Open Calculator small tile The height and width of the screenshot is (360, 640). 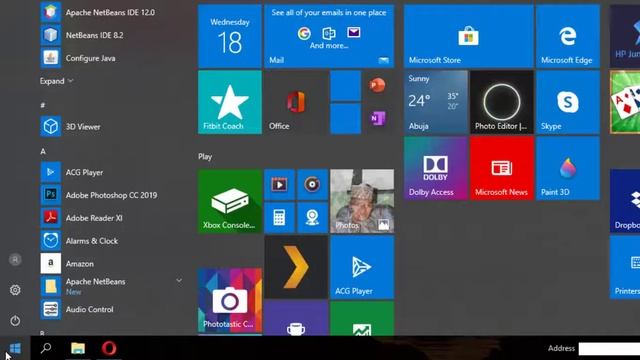pyautogui.click(x=279, y=218)
